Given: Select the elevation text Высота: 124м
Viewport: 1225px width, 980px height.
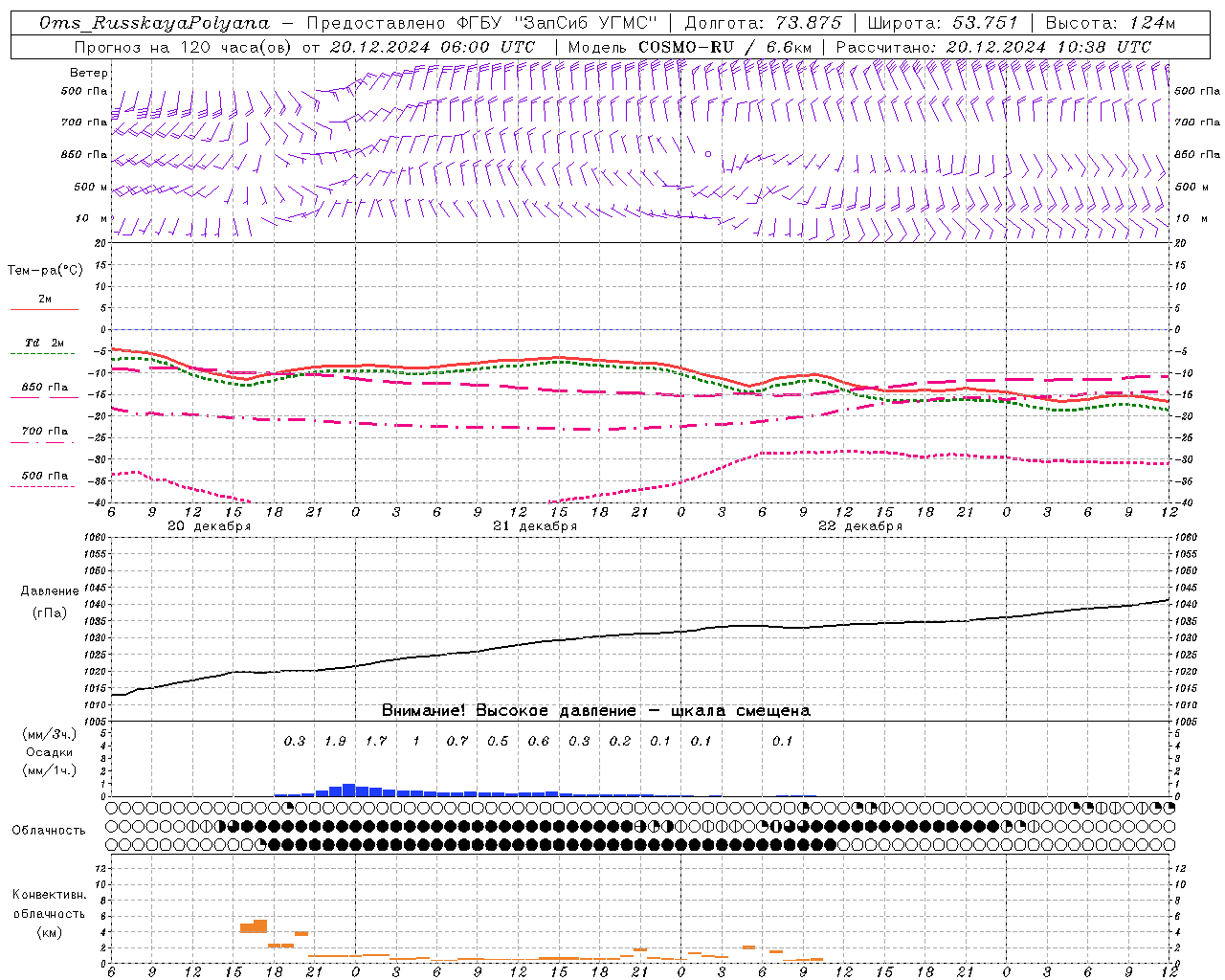Looking at the screenshot, I should (x=1109, y=23).
